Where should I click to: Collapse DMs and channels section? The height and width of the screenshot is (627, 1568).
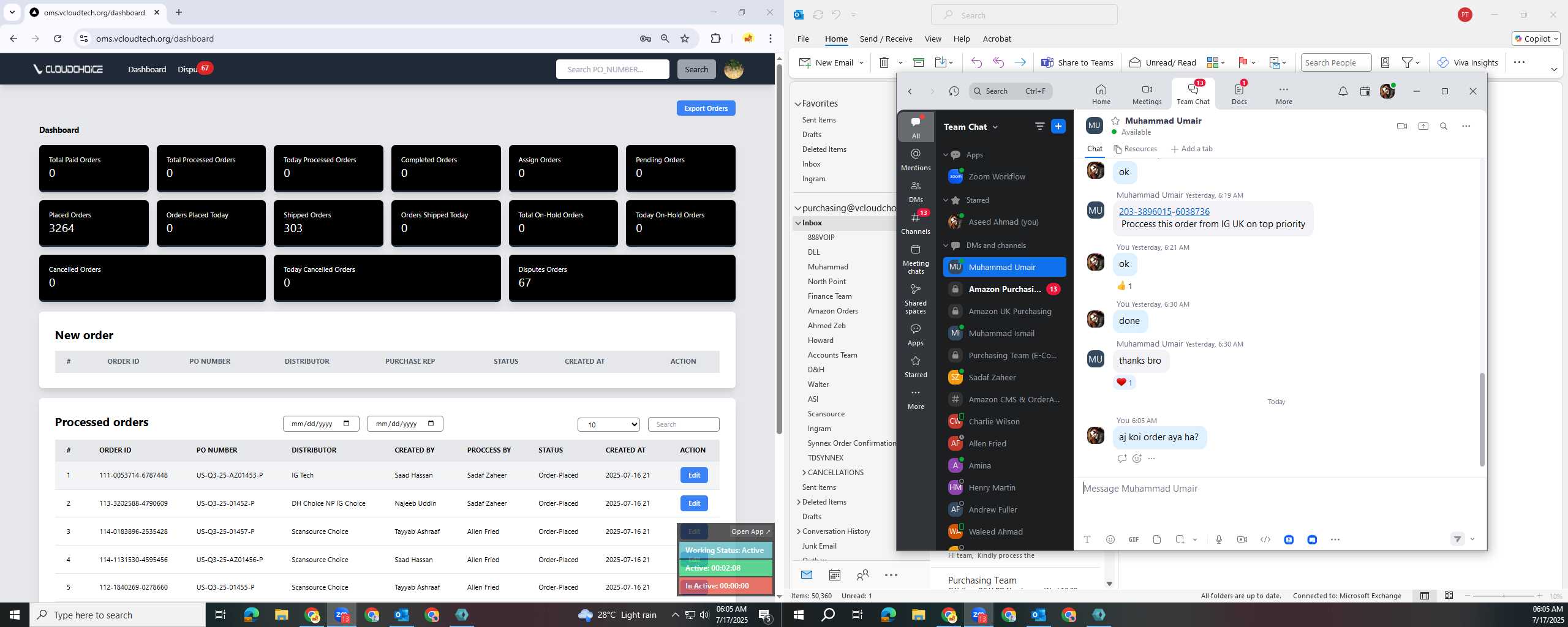[945, 246]
